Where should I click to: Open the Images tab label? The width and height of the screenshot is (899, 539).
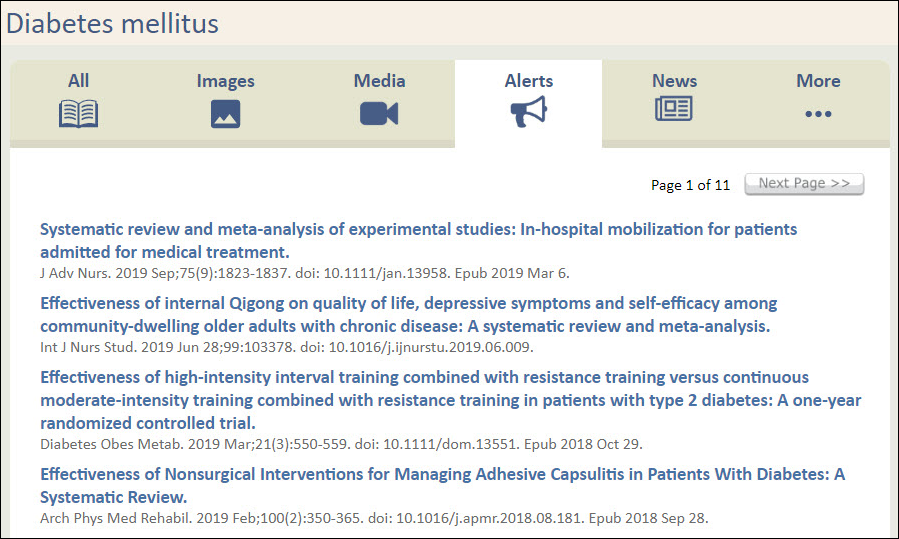click(226, 81)
